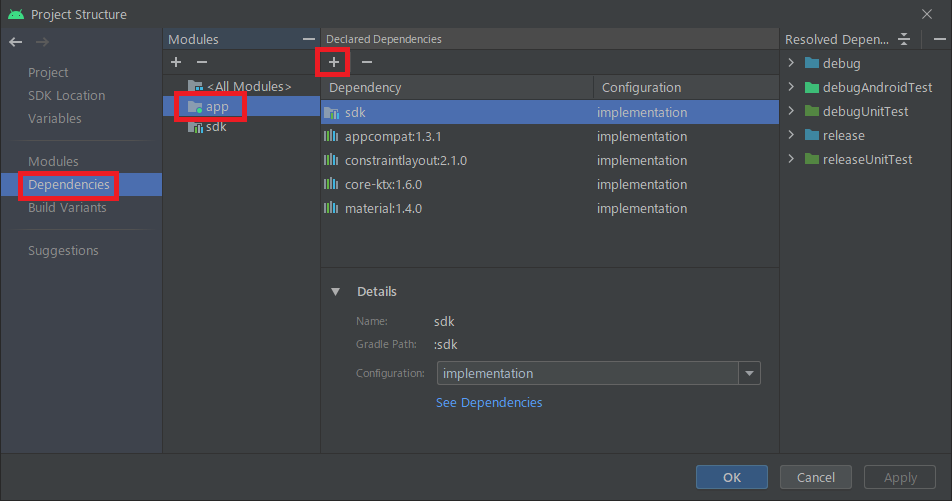Minimize the Modules panel
952x501 pixels.
[309, 39]
